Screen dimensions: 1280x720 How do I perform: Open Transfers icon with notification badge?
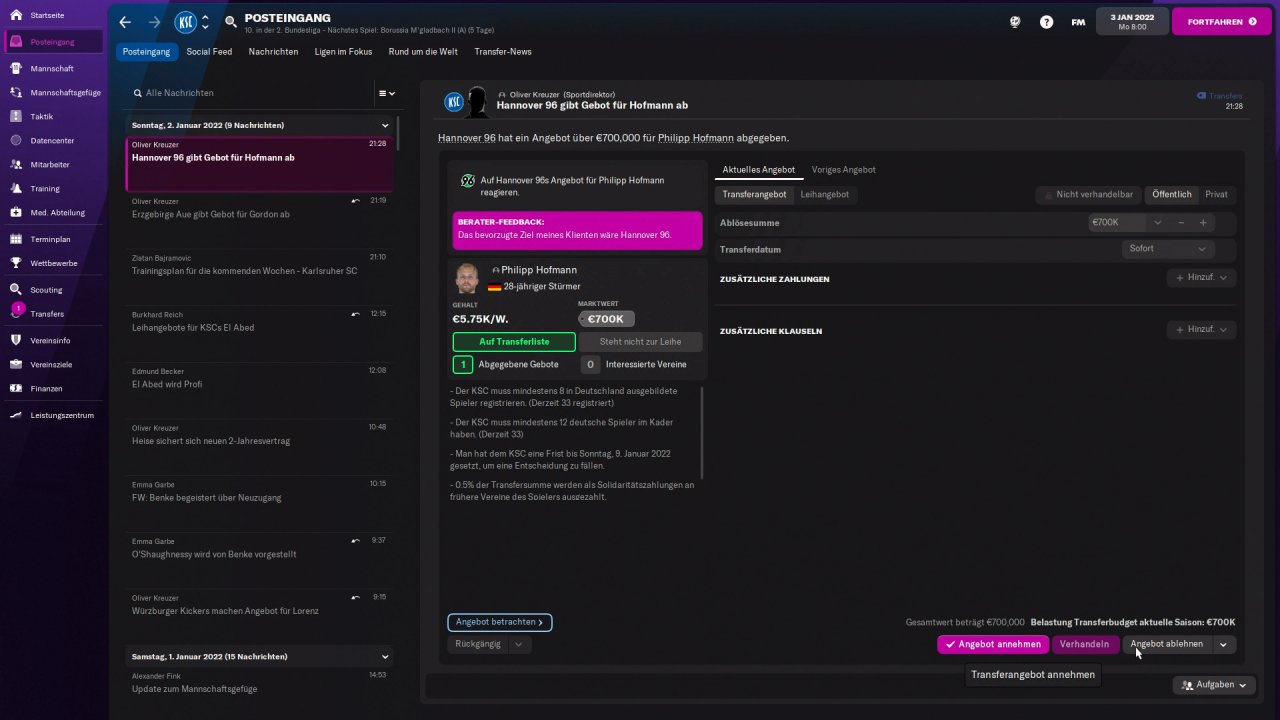pos(16,313)
